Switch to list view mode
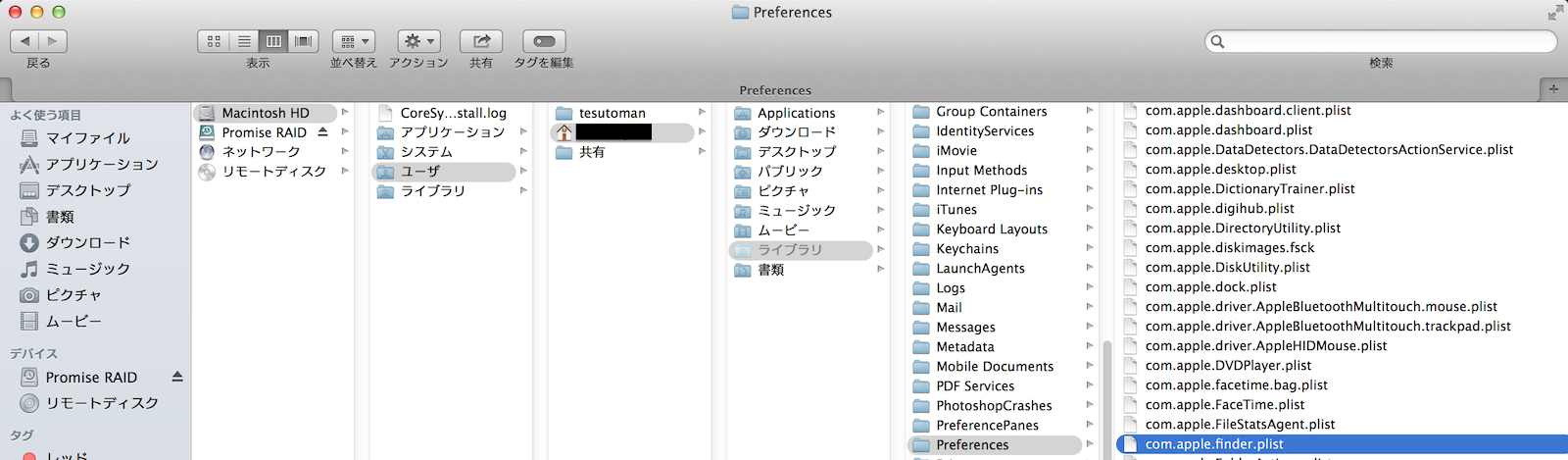 tap(244, 41)
